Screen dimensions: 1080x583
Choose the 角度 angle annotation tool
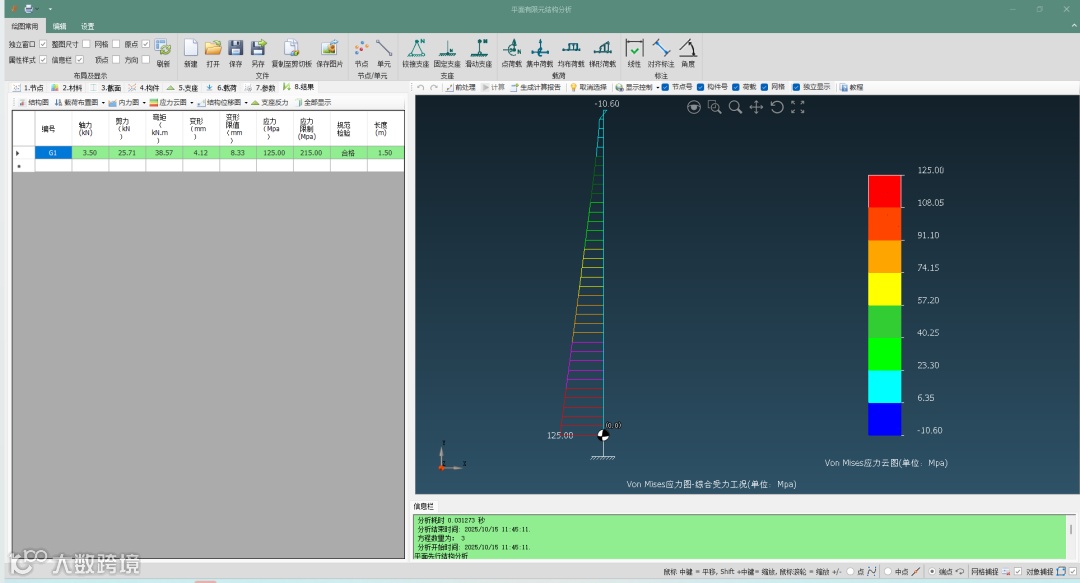(688, 48)
